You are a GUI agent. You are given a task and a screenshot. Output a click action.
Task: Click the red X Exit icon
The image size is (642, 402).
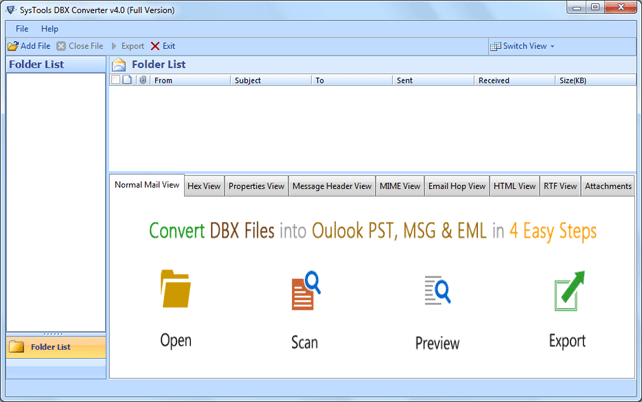(x=155, y=46)
